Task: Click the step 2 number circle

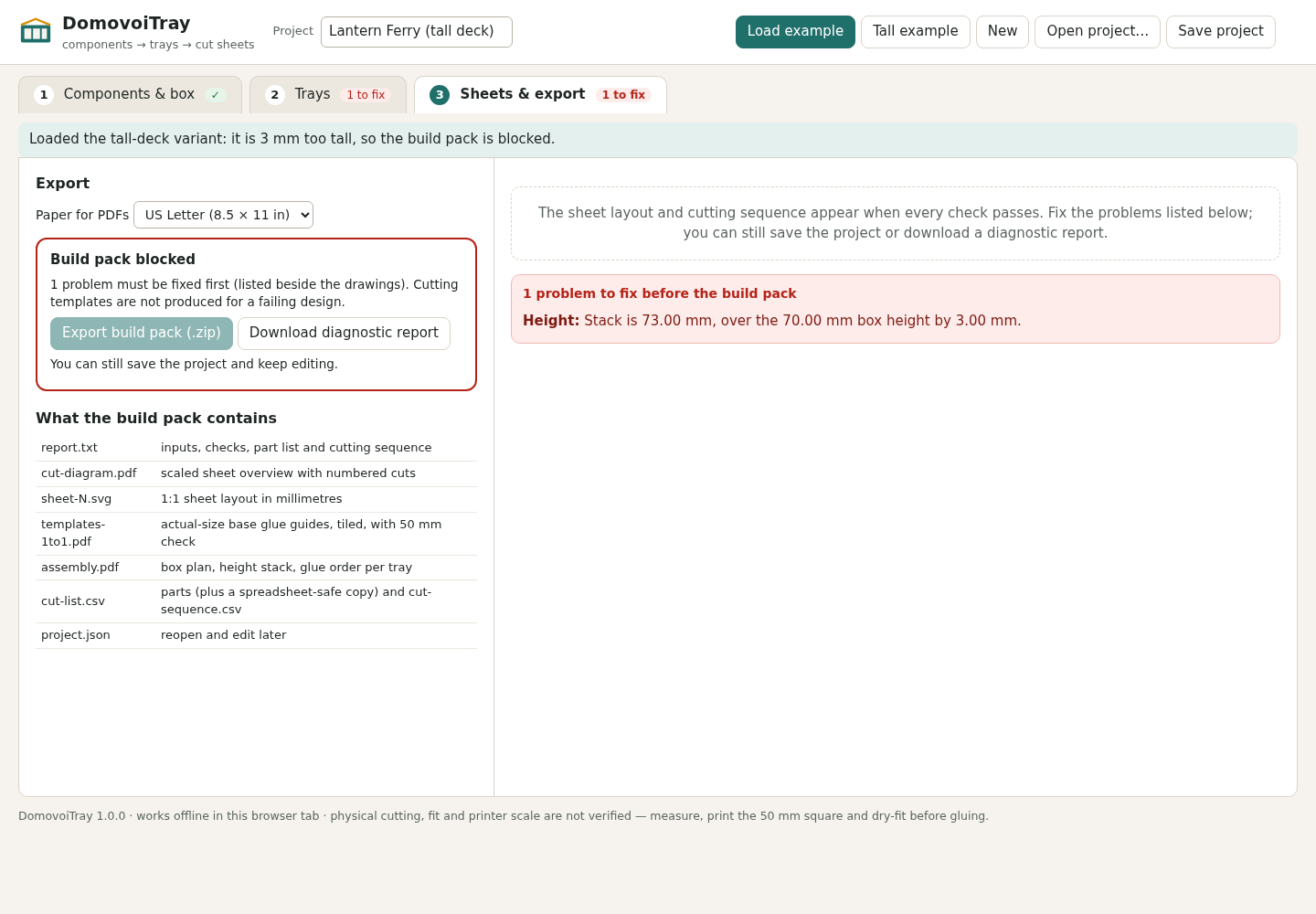Action: click(275, 95)
